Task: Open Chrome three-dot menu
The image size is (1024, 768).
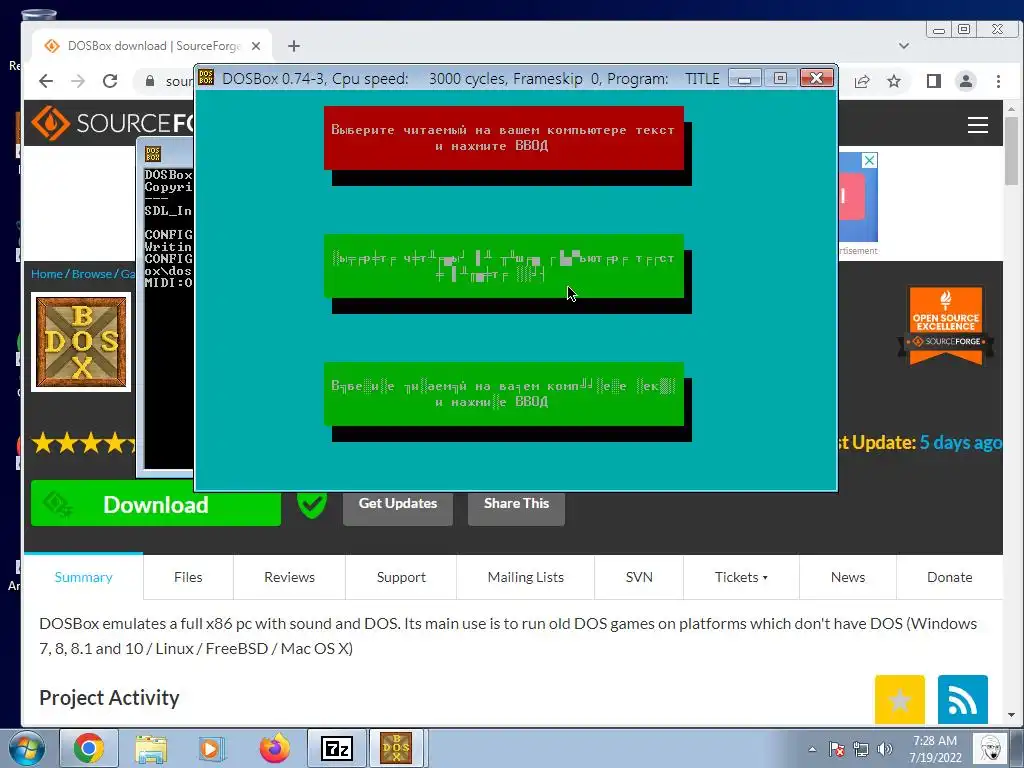Action: click(x=998, y=81)
